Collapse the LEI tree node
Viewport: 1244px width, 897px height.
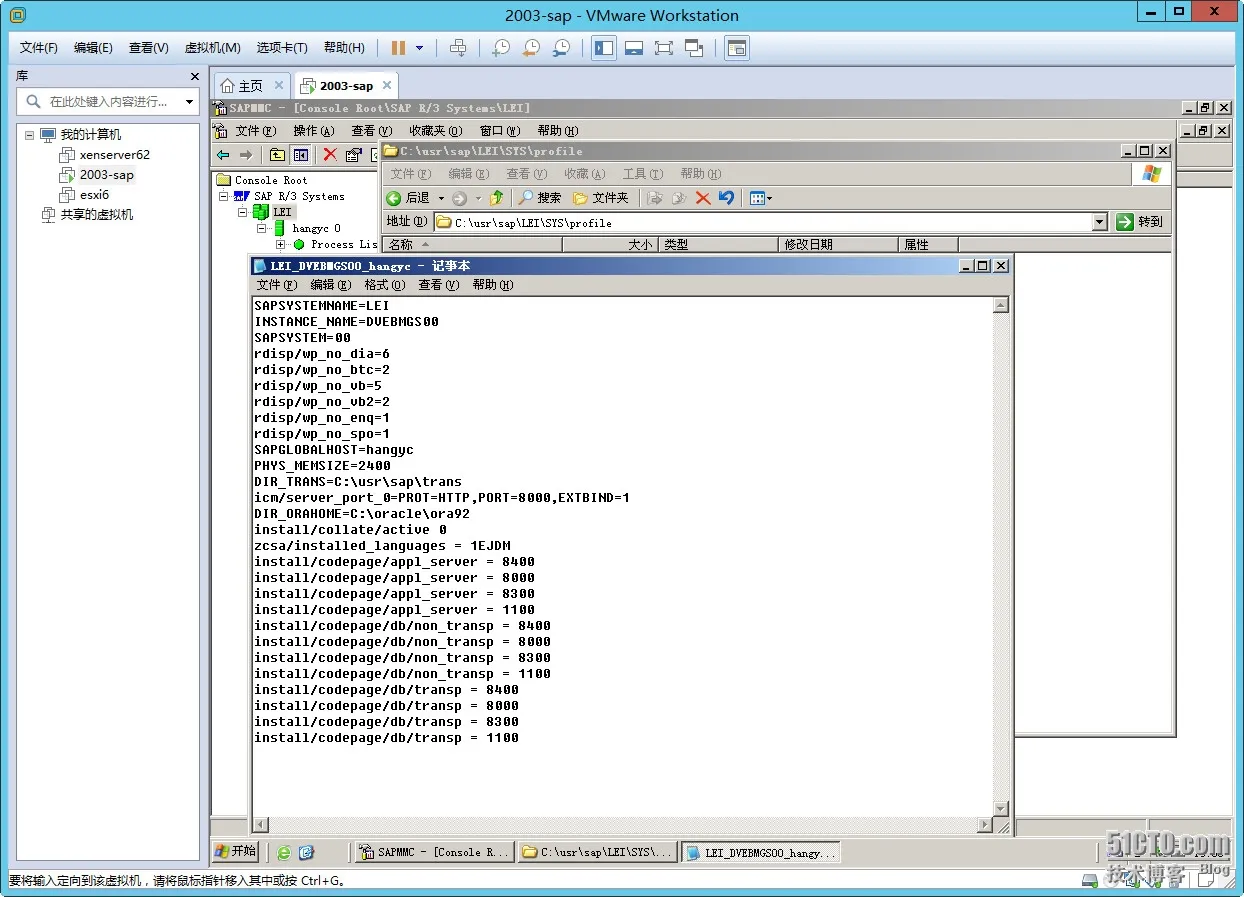[242, 213]
